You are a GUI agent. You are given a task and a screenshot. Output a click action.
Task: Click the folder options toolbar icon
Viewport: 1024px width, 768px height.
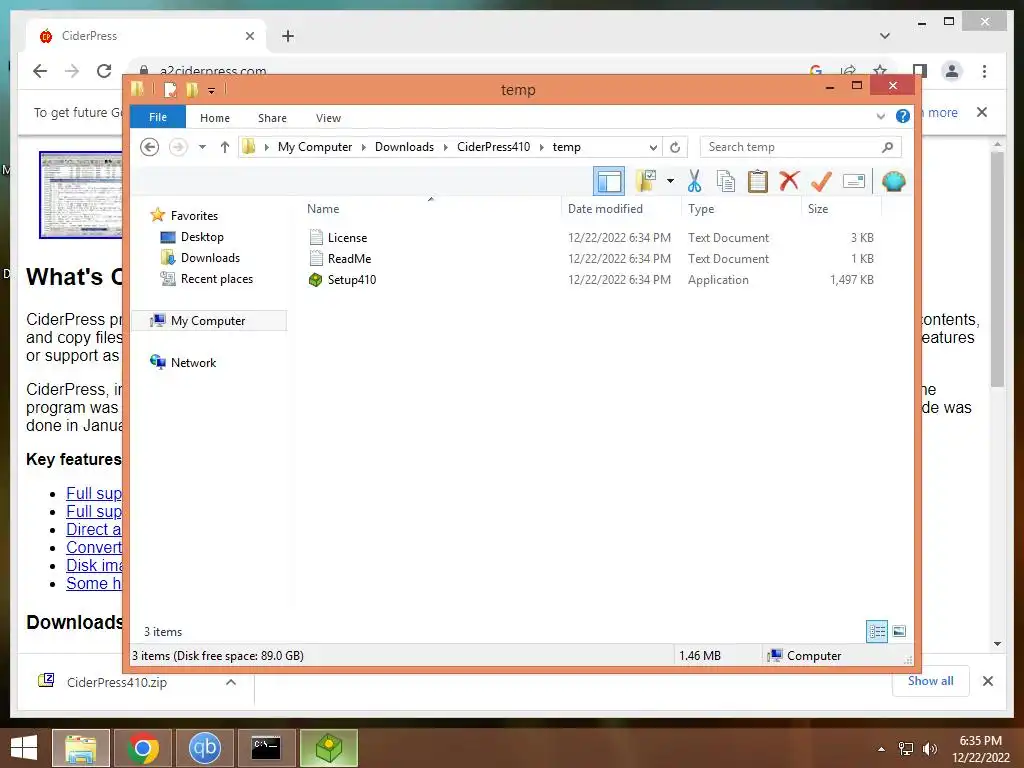pyautogui.click(x=646, y=181)
